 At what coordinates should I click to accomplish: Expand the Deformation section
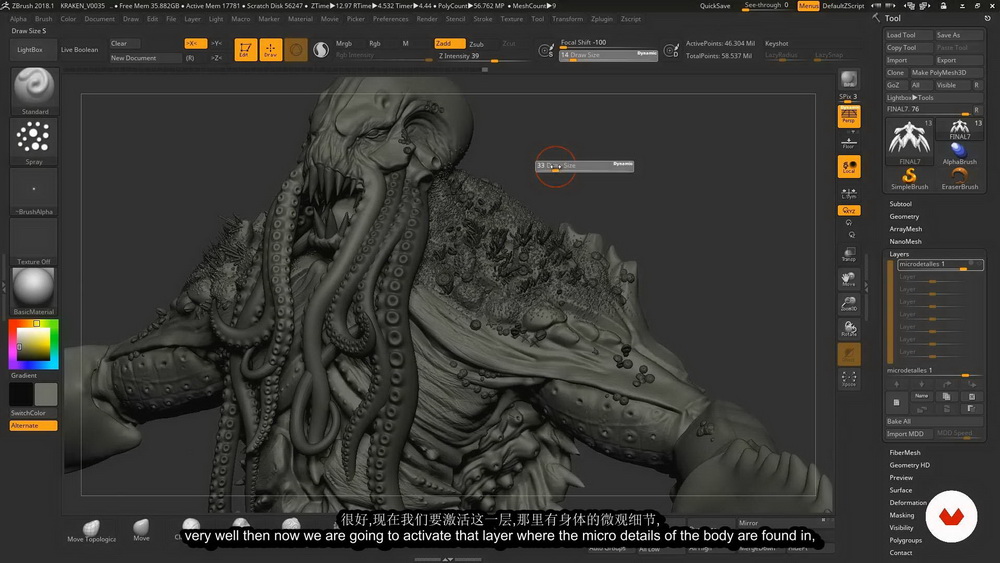[908, 502]
